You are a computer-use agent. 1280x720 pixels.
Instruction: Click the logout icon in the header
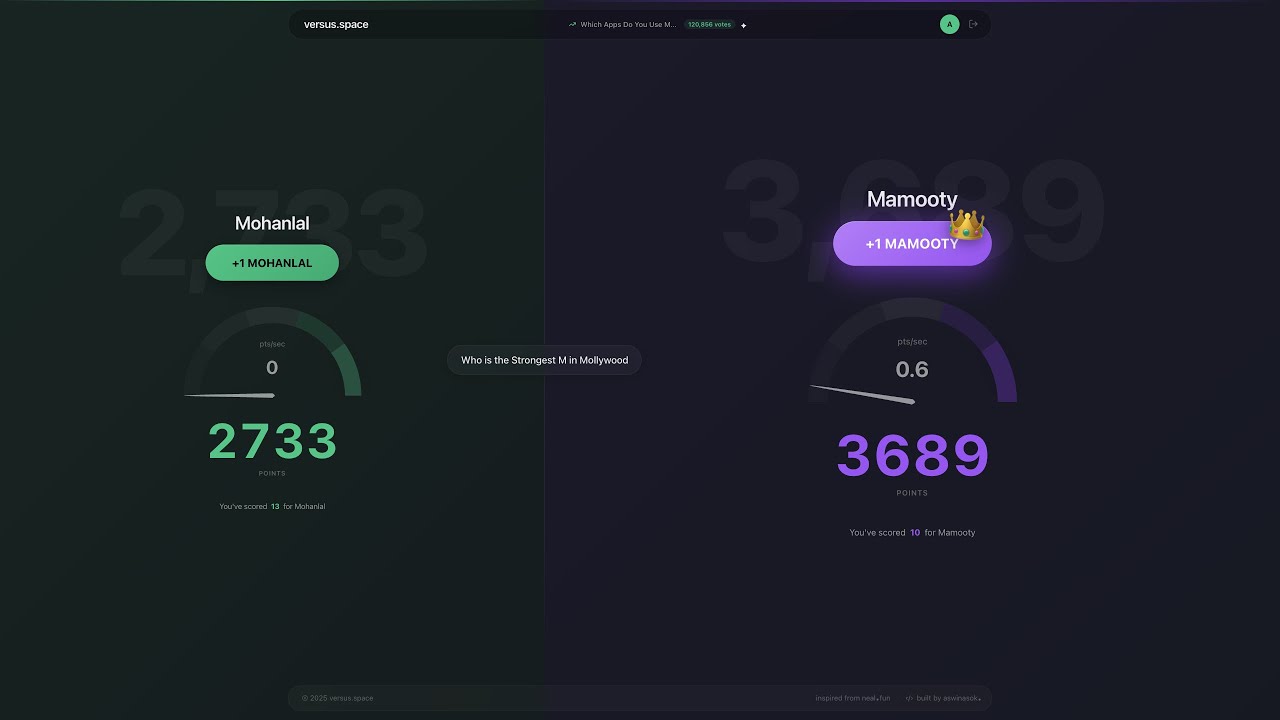pyautogui.click(x=973, y=25)
